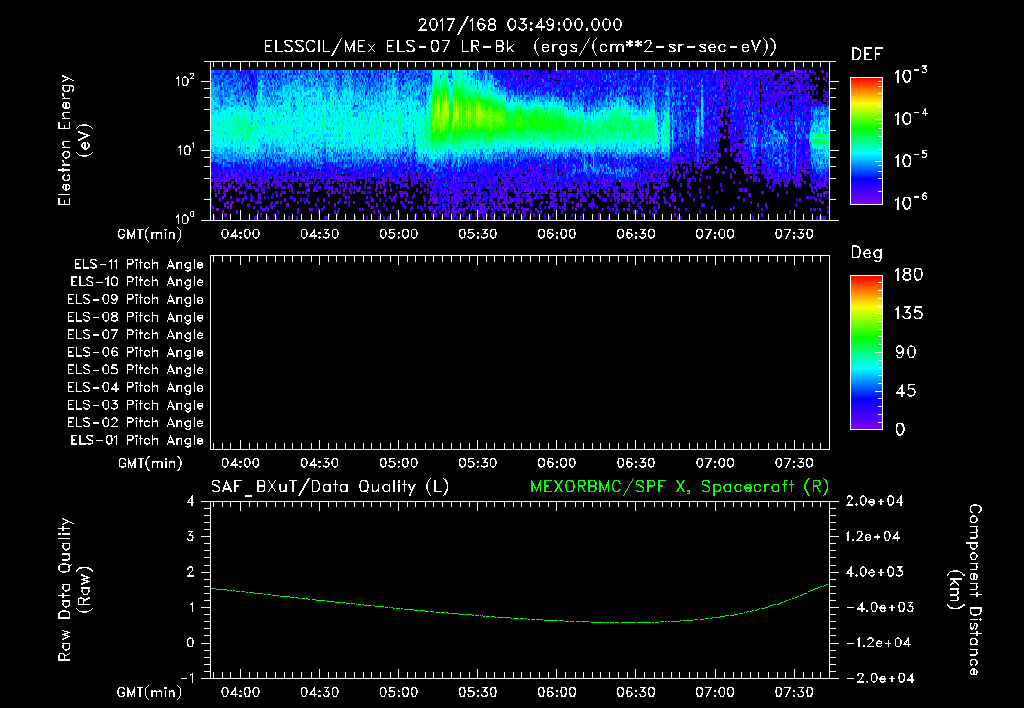Click the date title 2017/168 03:49:00.000
This screenshot has height=708, width=1024.
tap(520, 25)
